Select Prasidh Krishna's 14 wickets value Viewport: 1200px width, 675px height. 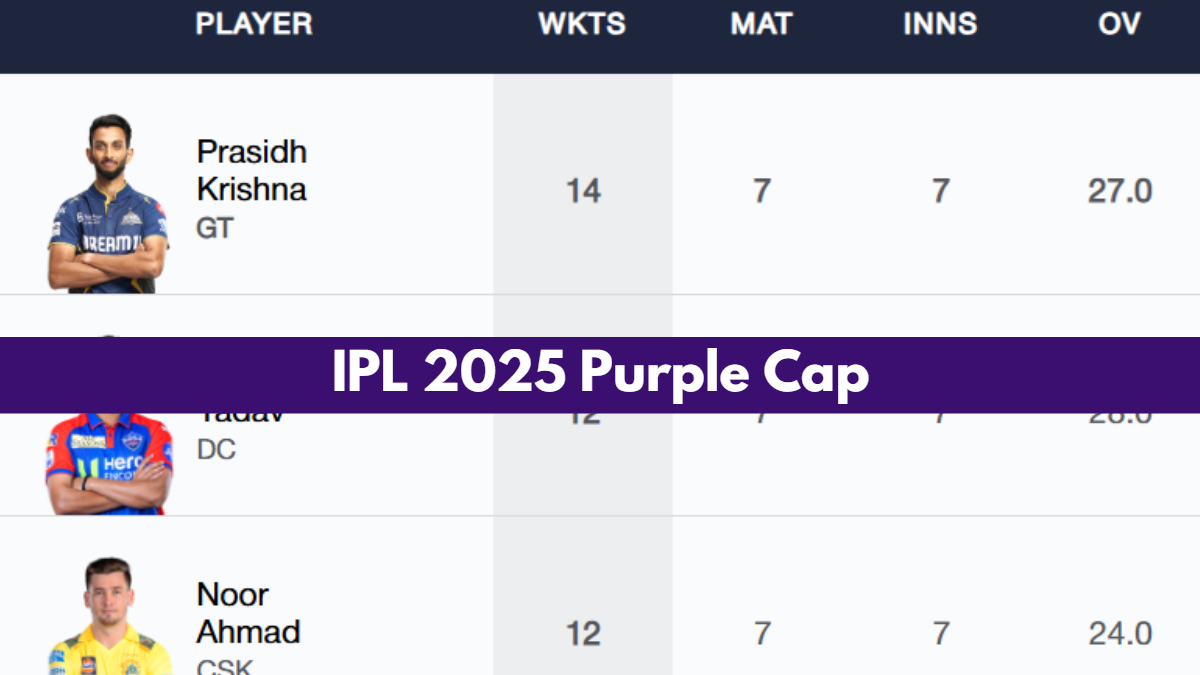click(x=583, y=190)
